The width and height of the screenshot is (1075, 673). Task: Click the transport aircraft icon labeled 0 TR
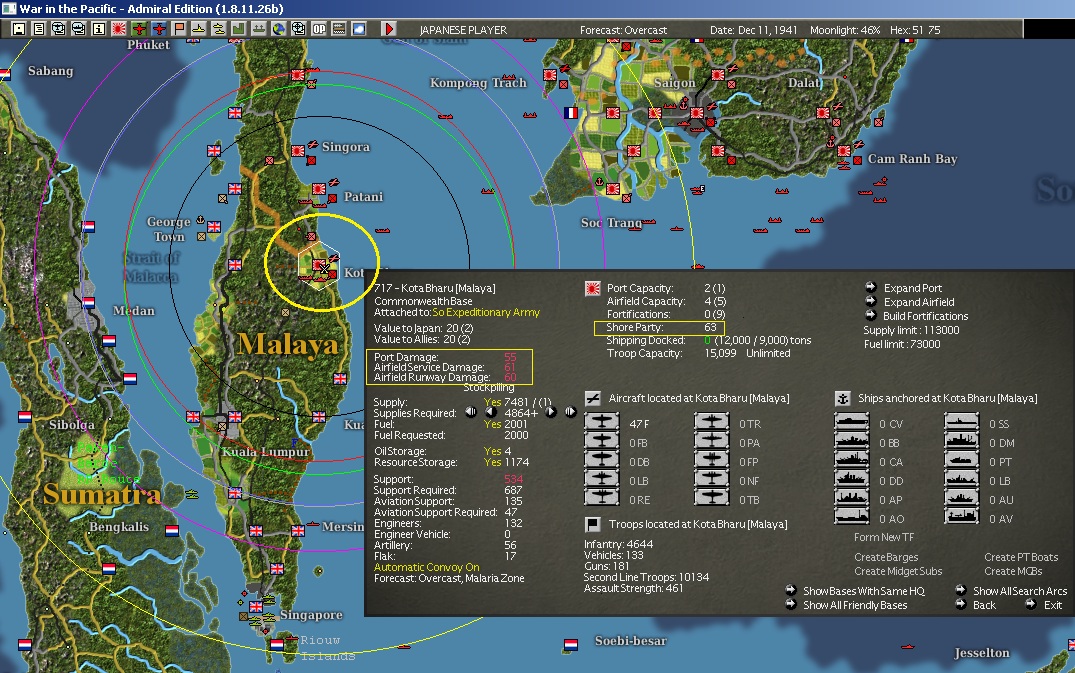[x=711, y=423]
